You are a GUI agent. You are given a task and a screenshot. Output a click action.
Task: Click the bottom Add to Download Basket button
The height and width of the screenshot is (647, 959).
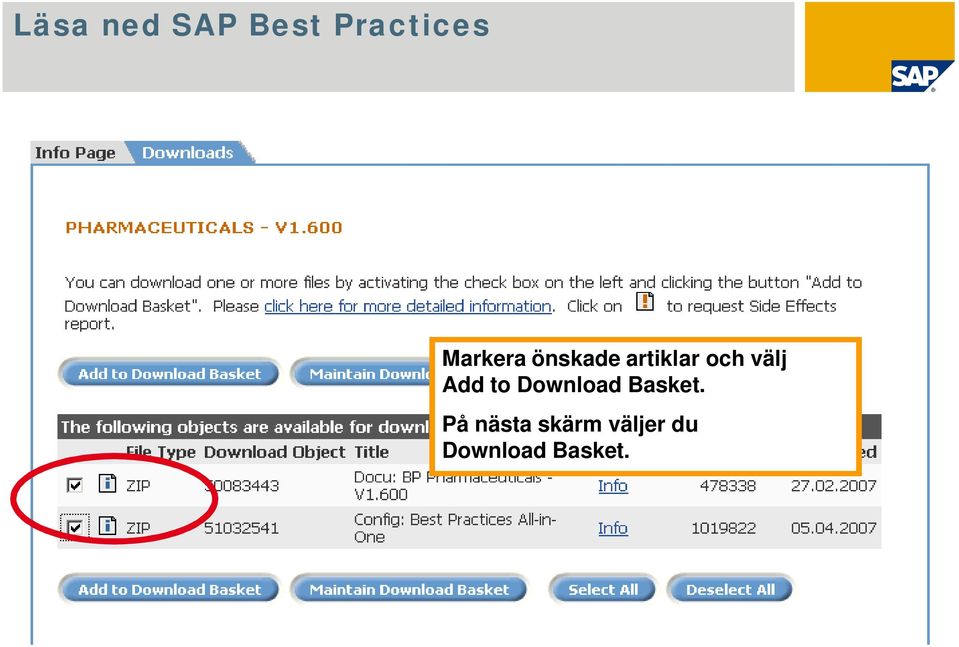[169, 590]
